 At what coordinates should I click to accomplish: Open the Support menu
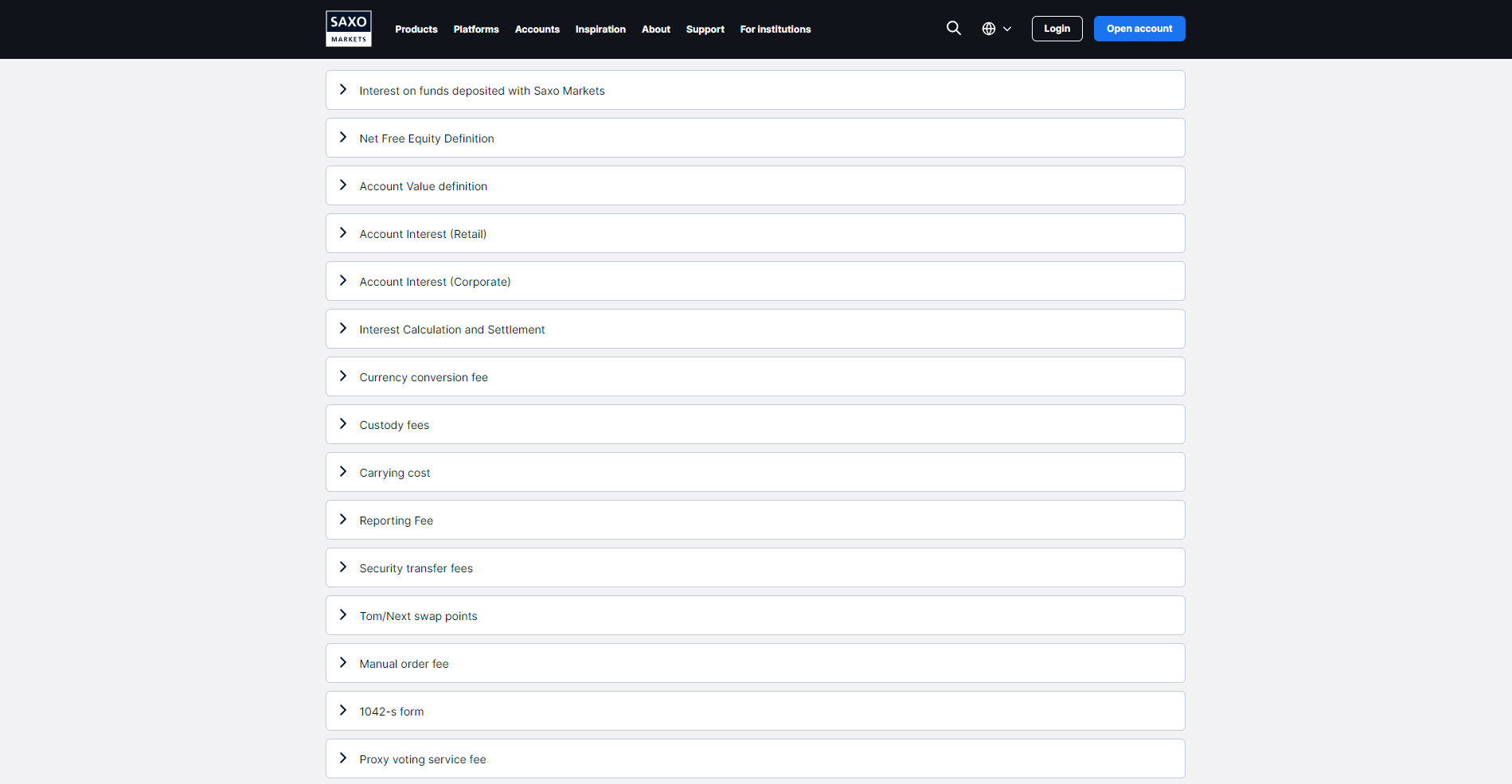[x=705, y=29]
